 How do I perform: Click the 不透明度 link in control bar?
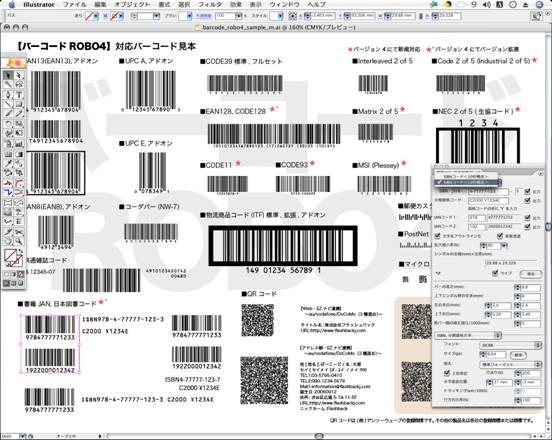pyautogui.click(x=203, y=16)
